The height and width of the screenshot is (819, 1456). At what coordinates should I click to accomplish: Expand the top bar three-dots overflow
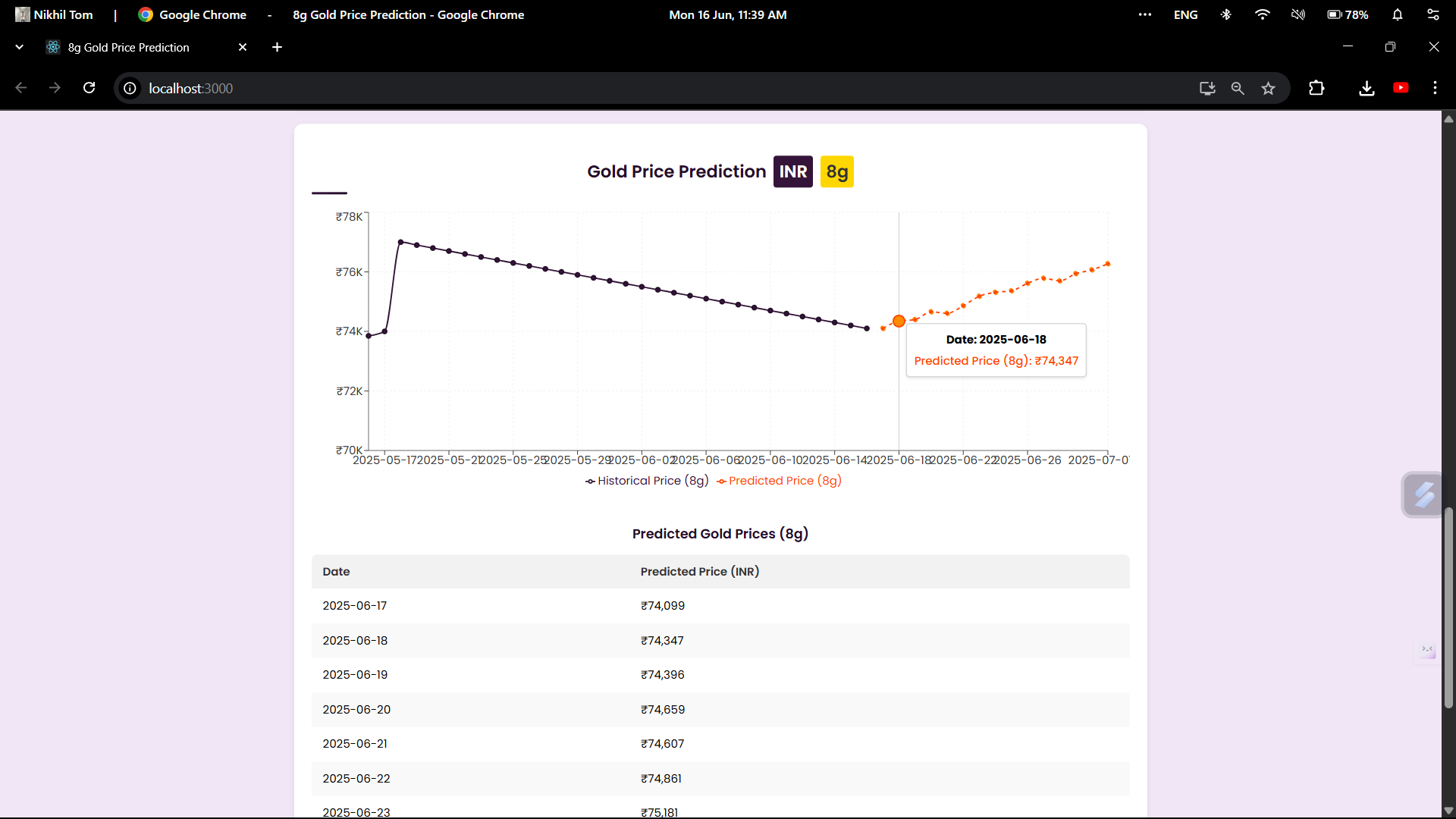[1145, 14]
